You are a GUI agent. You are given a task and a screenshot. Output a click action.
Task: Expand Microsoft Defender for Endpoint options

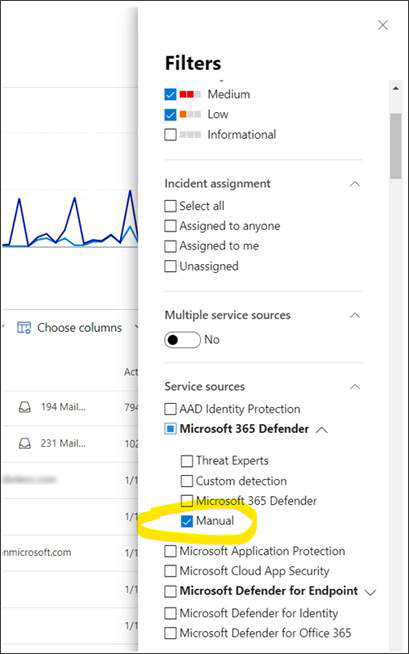click(370, 592)
